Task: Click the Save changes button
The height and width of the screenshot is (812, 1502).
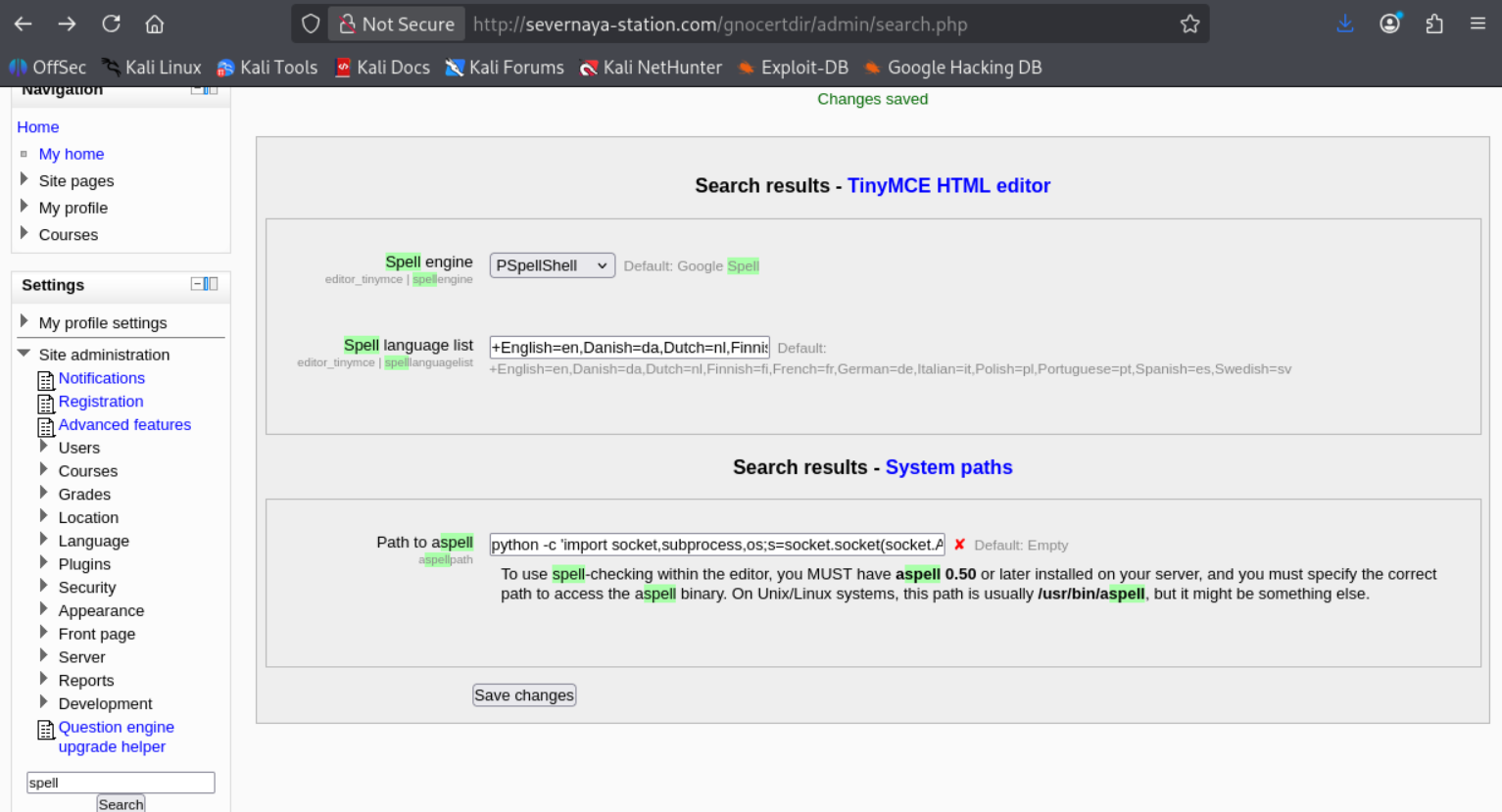Action: click(x=524, y=695)
